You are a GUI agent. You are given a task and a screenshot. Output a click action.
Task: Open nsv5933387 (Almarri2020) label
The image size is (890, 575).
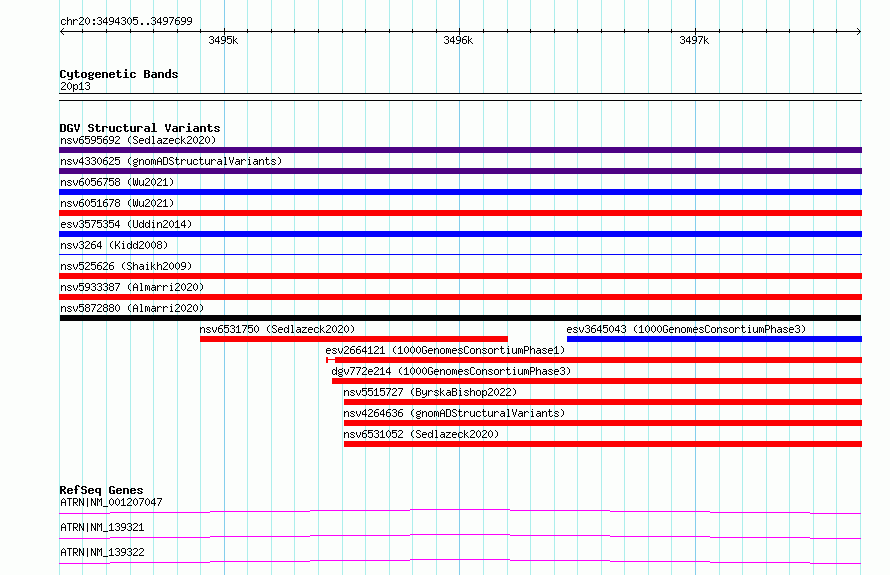tap(132, 287)
